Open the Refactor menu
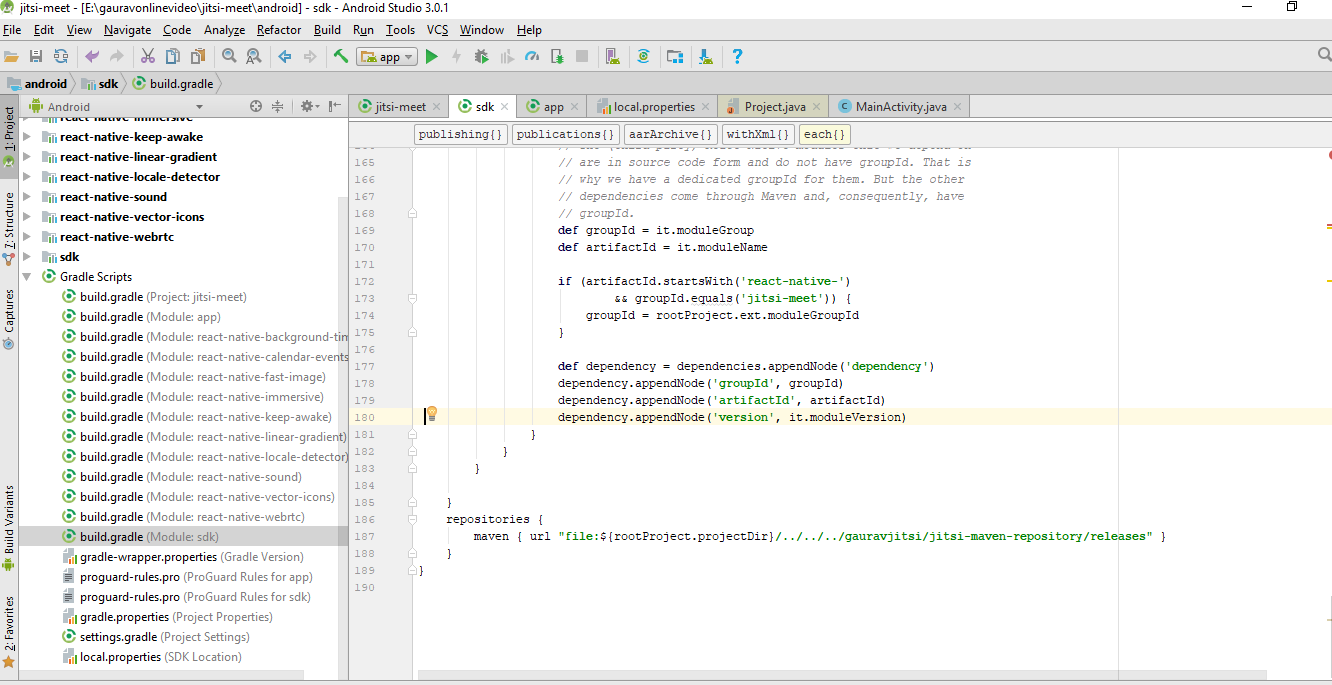1332x685 pixels. point(278,29)
